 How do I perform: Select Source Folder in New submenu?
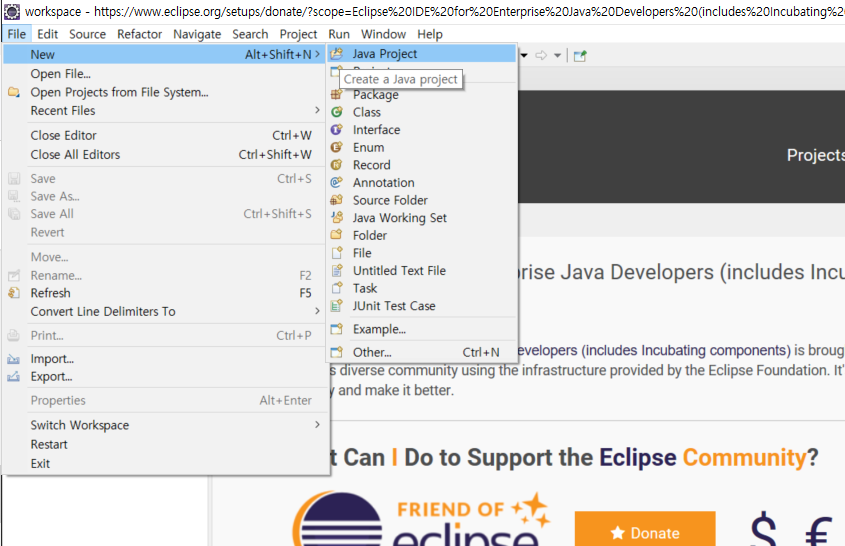click(421, 200)
